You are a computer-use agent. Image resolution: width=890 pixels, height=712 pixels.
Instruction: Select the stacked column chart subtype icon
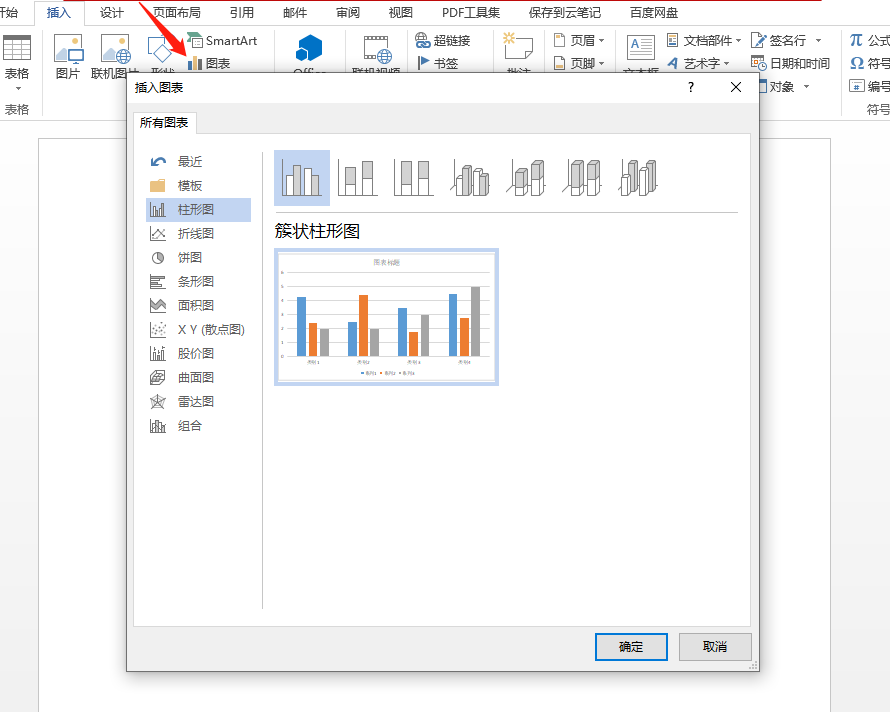click(x=357, y=177)
